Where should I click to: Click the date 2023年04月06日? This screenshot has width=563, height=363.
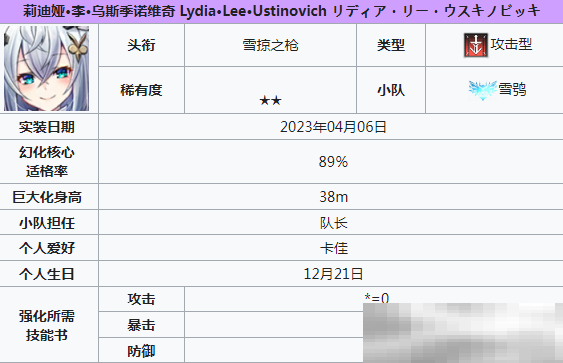tap(333, 127)
